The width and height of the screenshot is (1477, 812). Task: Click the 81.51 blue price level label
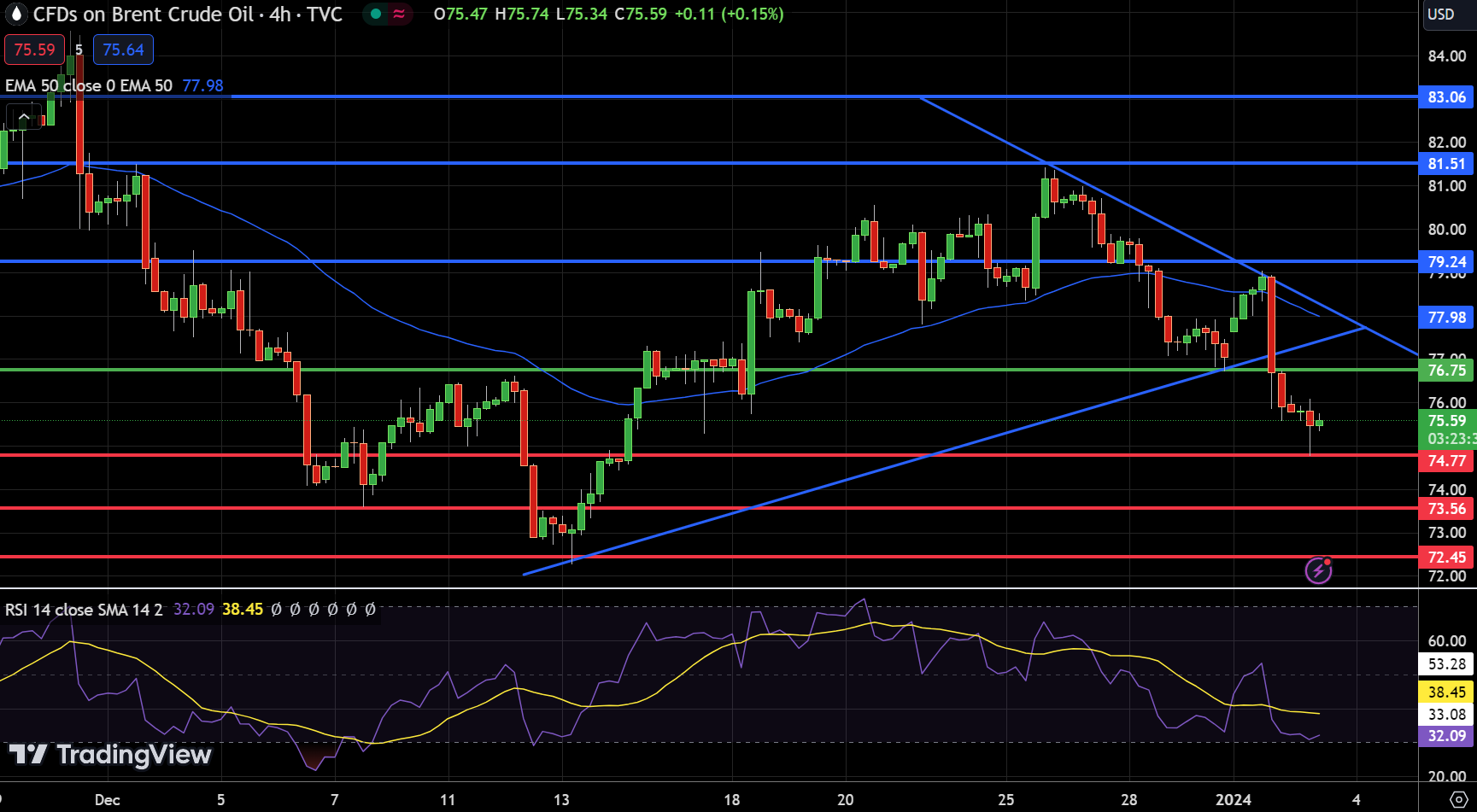pos(1446,163)
